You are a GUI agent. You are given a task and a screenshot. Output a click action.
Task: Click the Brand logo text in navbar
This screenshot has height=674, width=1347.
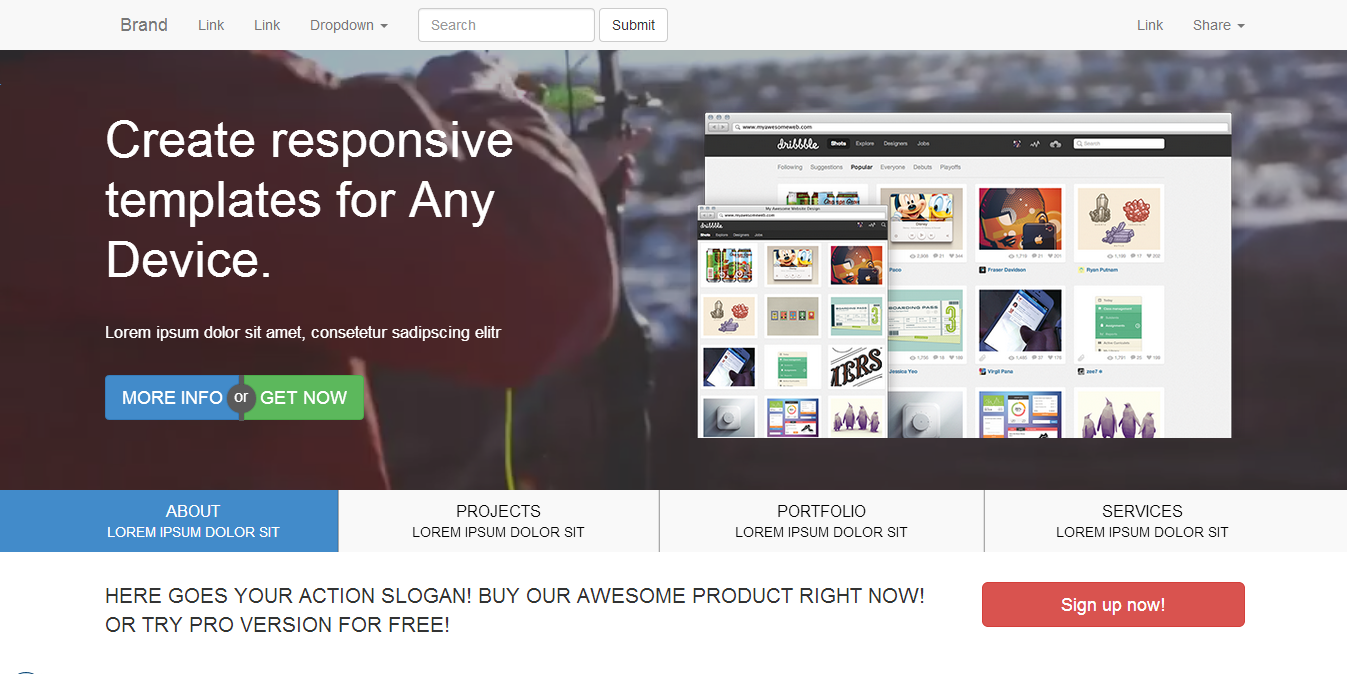144,25
